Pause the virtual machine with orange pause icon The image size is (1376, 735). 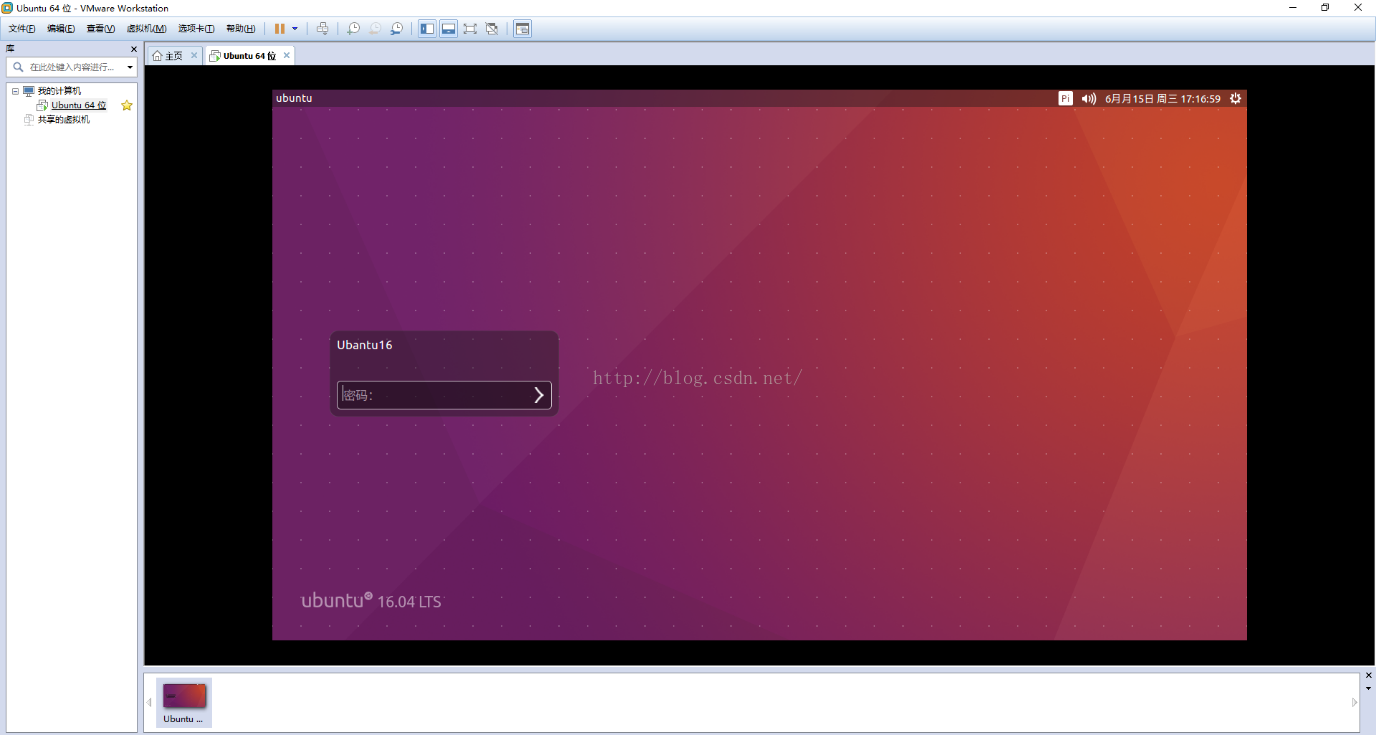[280, 29]
